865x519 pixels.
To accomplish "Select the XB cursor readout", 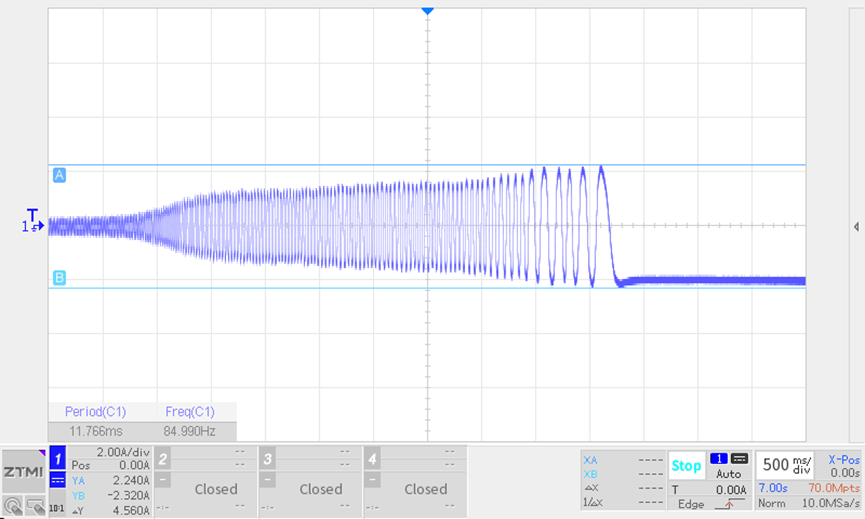I will coord(623,474).
